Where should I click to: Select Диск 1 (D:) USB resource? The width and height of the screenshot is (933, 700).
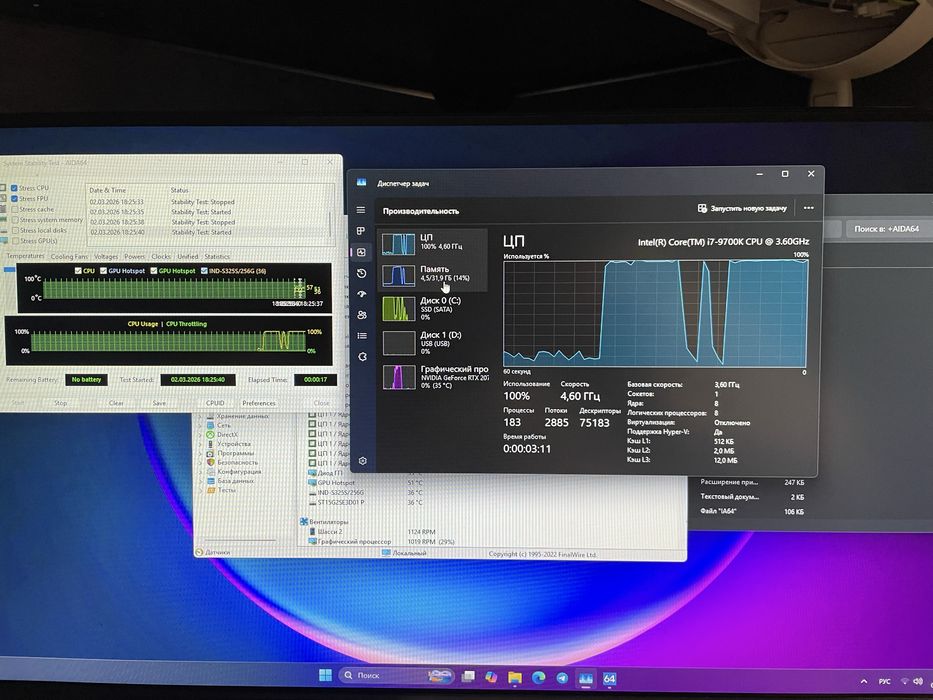pyautogui.click(x=433, y=343)
